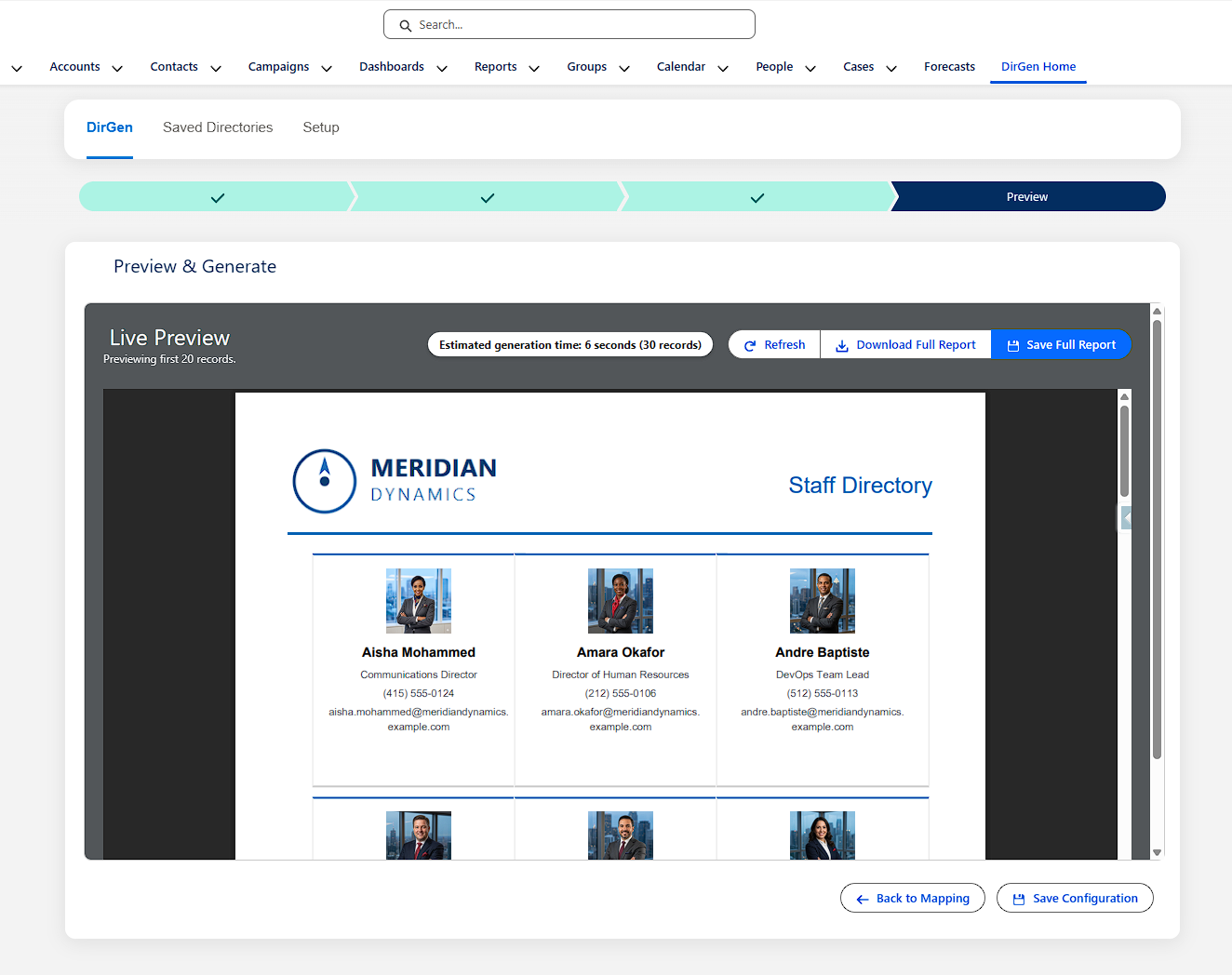Screen dimensions: 1232x975
Task: Click the save icon on Save Full Report
Action: coord(1012,344)
